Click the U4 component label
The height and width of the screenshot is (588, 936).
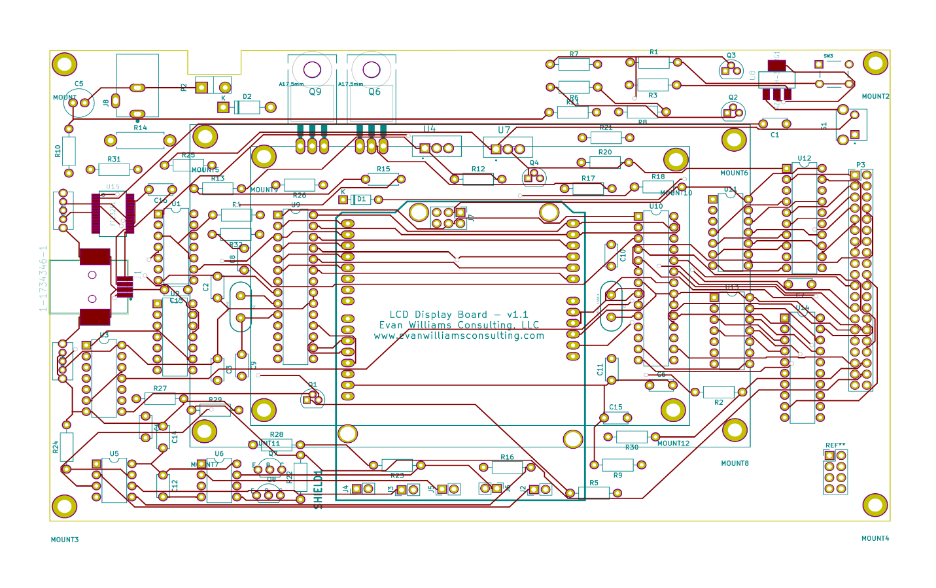point(430,129)
